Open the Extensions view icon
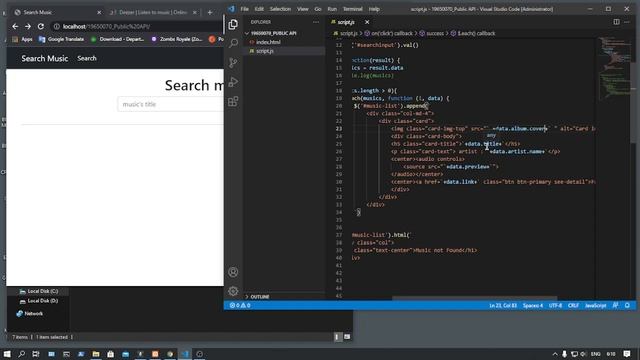 pos(233,101)
